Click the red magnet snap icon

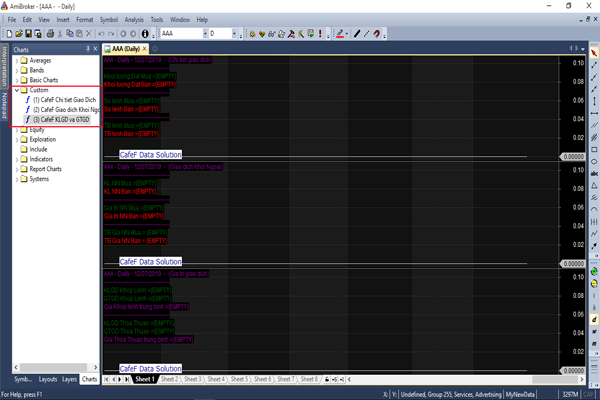[377, 34]
